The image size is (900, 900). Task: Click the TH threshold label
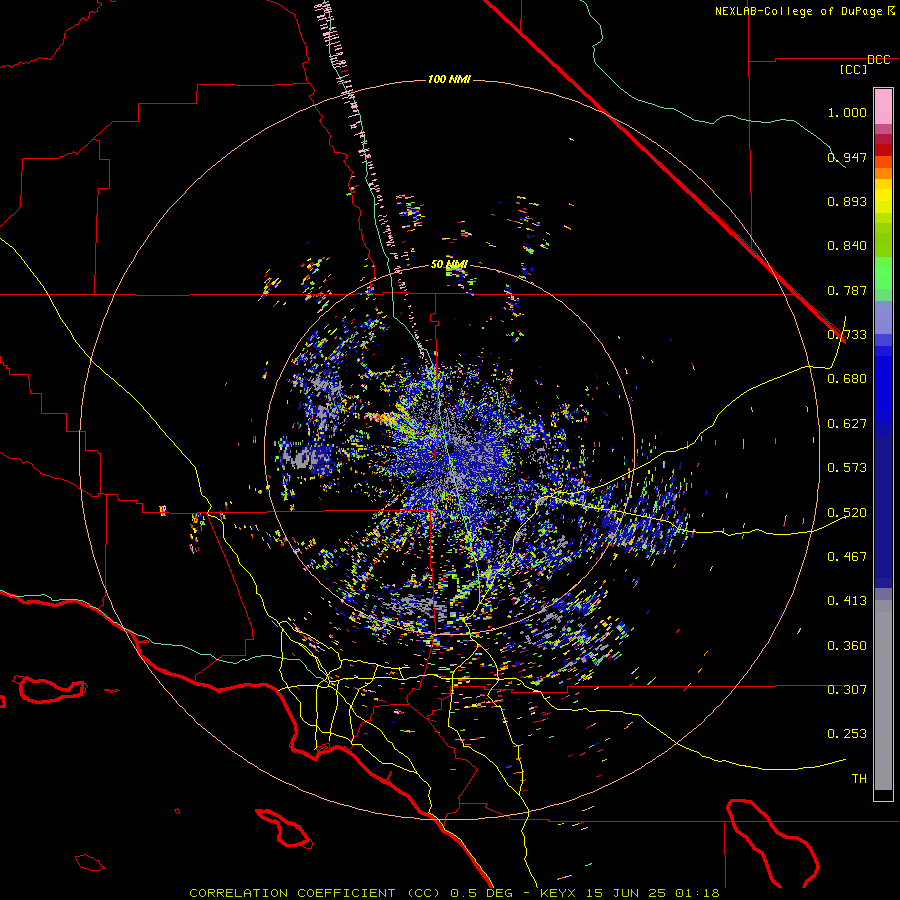(x=859, y=779)
